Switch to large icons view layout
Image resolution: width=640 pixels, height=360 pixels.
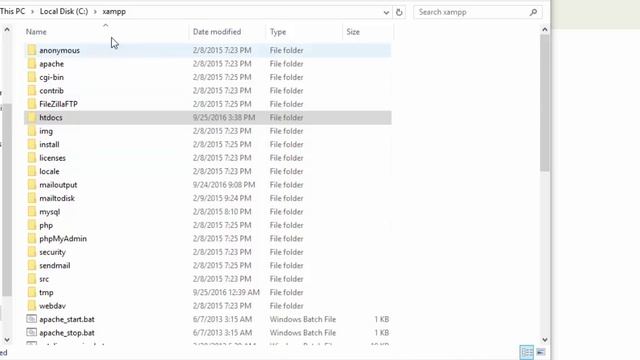coord(540,352)
